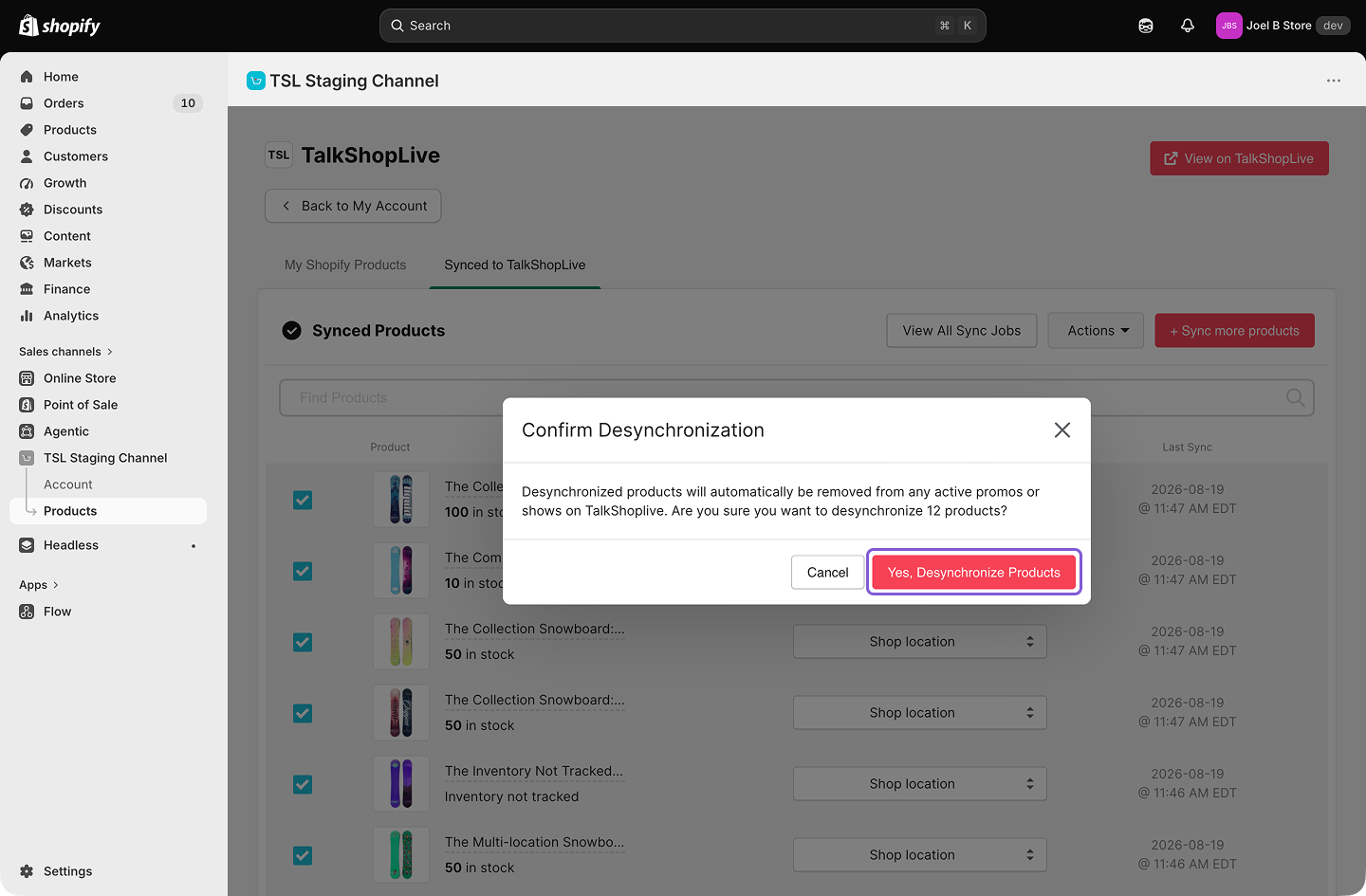Viewport: 1366px width, 896px height.
Task: Open The Inventory Not Tracked... product link
Action: coord(534,771)
